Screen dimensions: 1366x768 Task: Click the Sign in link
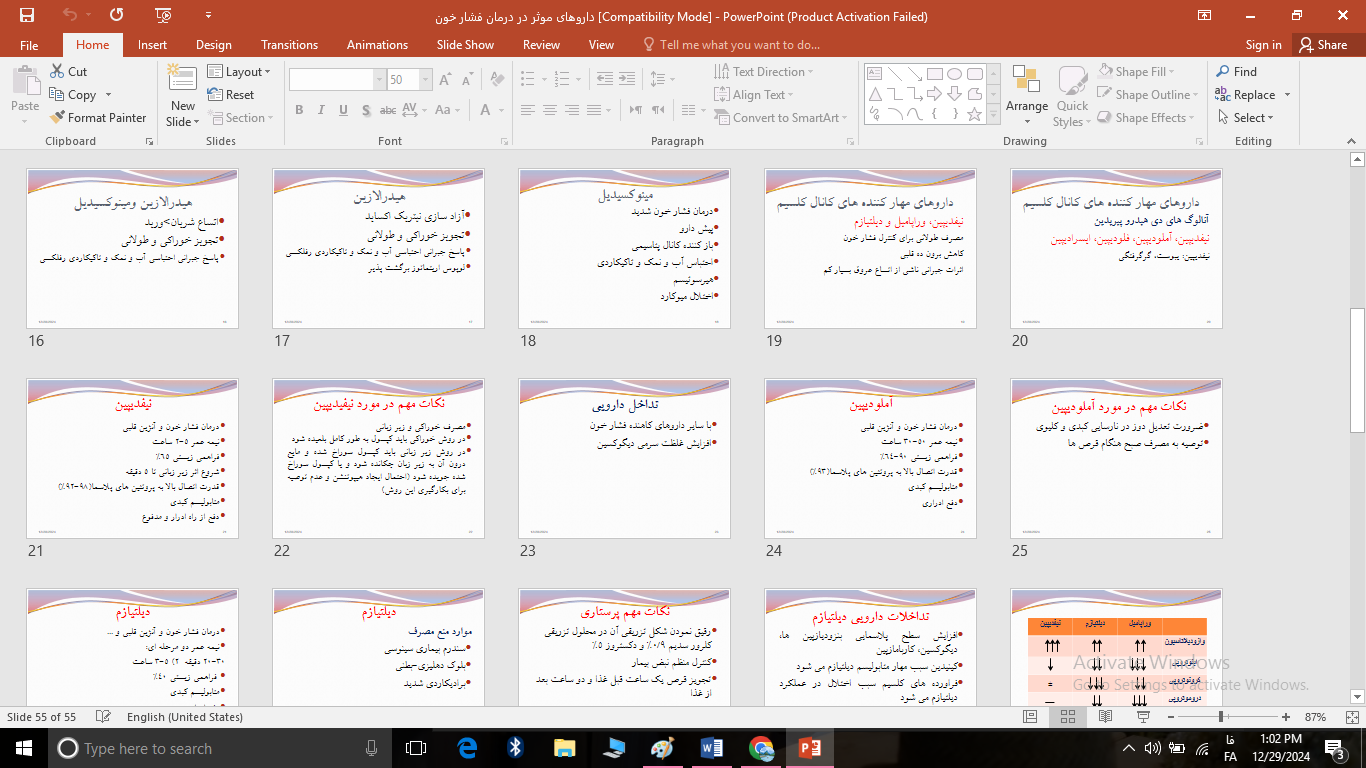(1263, 45)
